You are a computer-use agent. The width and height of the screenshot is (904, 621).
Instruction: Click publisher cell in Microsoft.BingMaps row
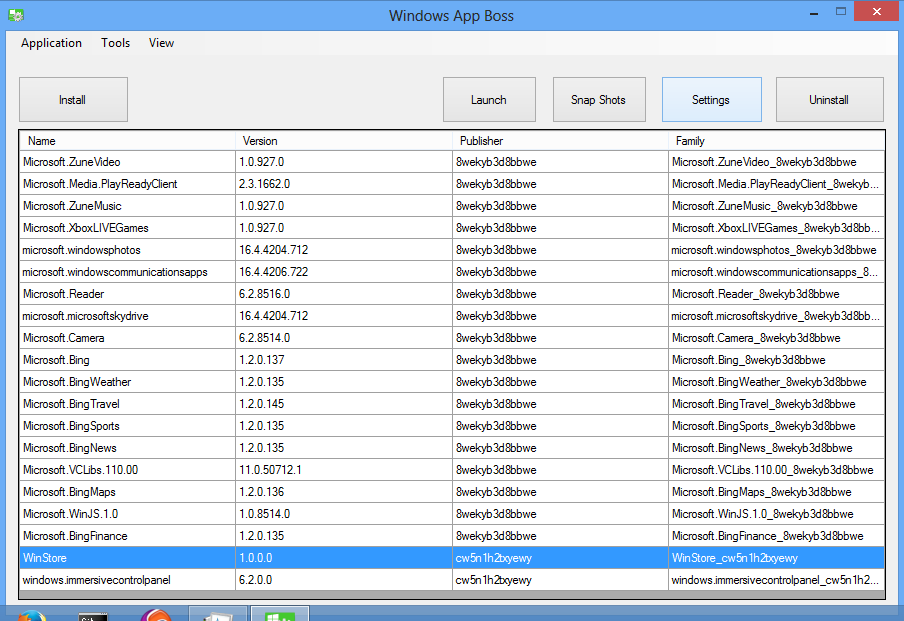(x=560, y=492)
